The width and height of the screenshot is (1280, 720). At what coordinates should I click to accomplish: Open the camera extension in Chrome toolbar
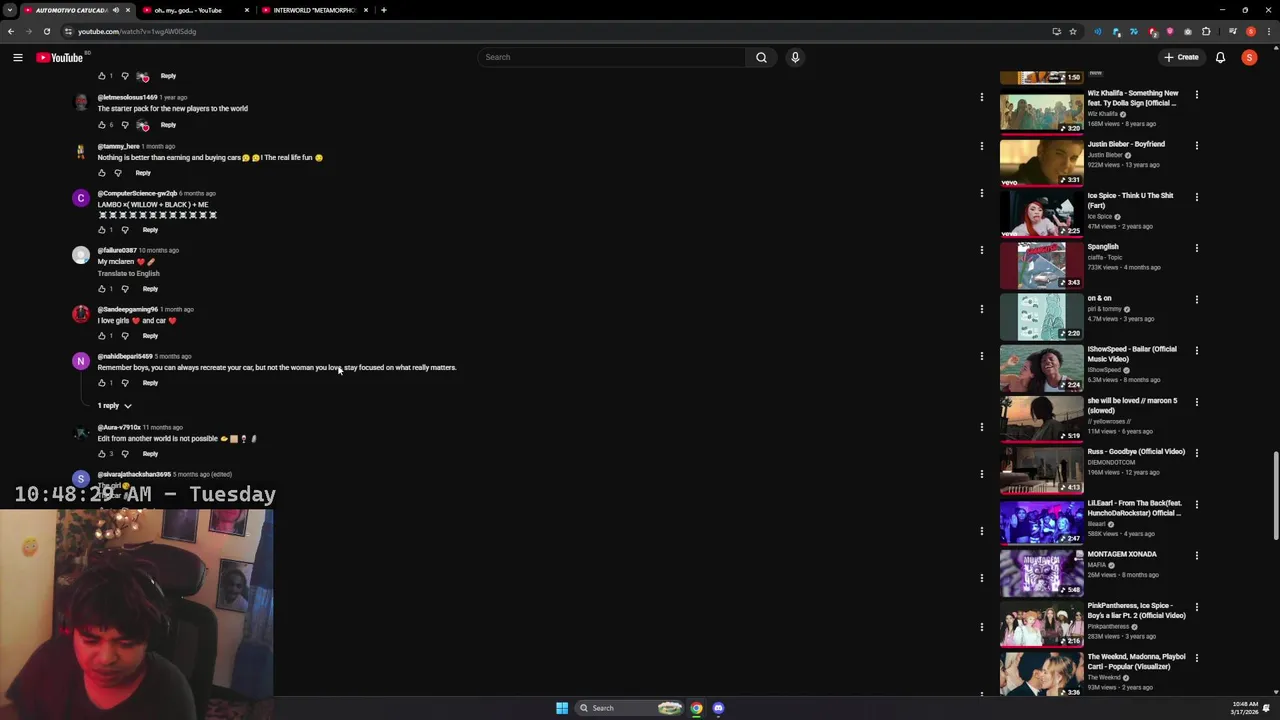[1188, 31]
